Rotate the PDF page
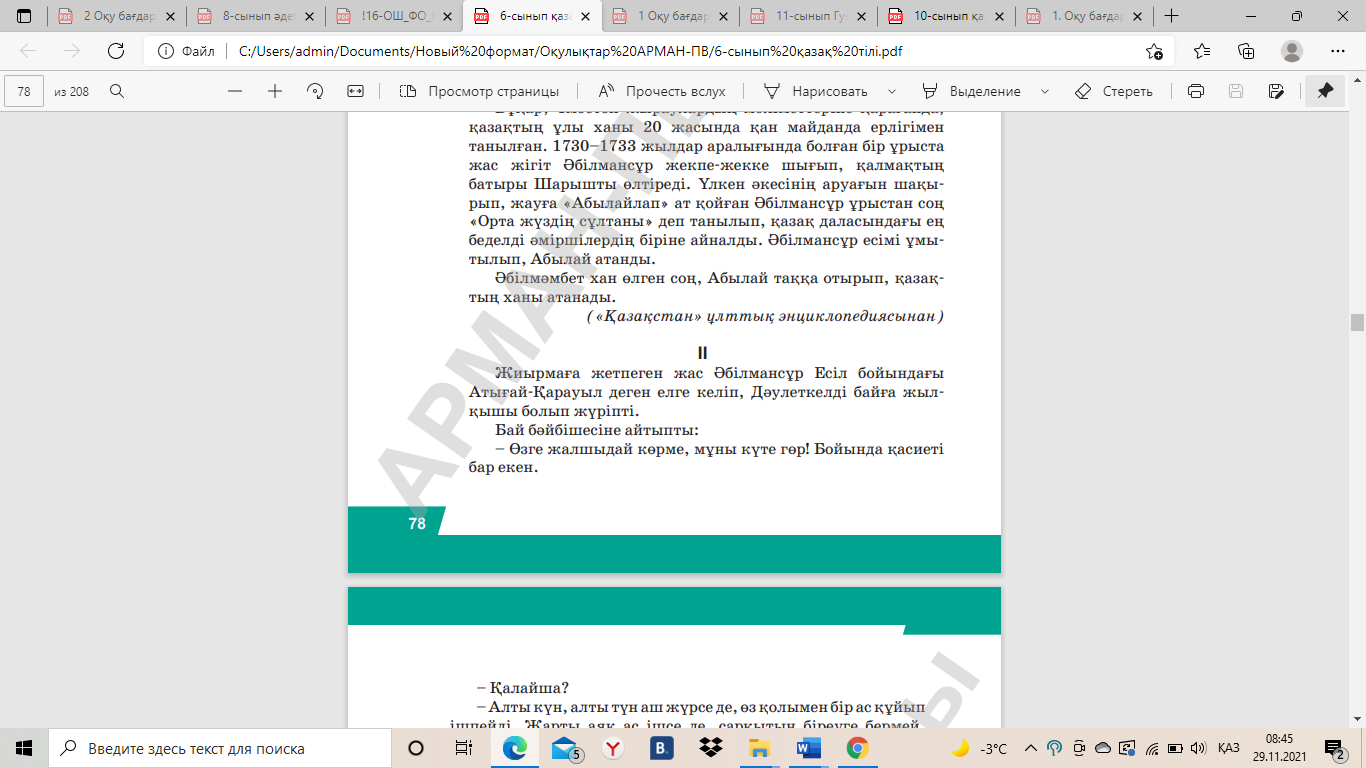Image resolution: width=1366 pixels, height=768 pixels. (315, 91)
